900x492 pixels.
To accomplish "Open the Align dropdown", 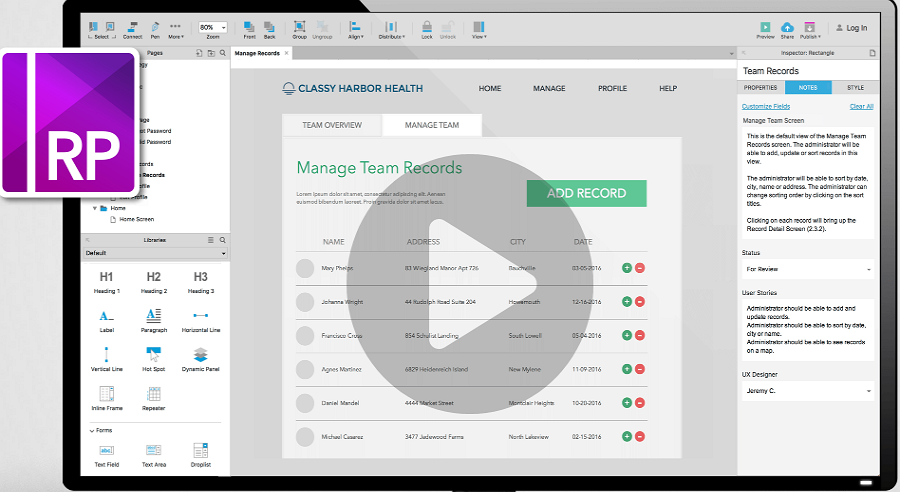I will (x=355, y=30).
